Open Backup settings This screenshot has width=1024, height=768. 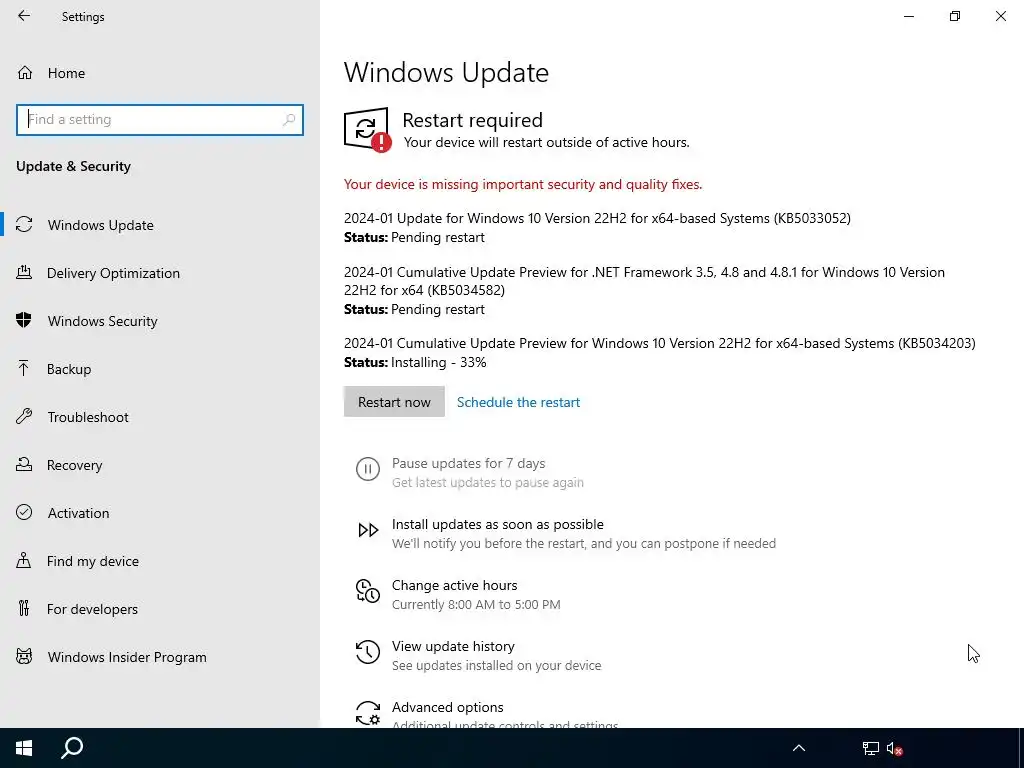[160, 369]
